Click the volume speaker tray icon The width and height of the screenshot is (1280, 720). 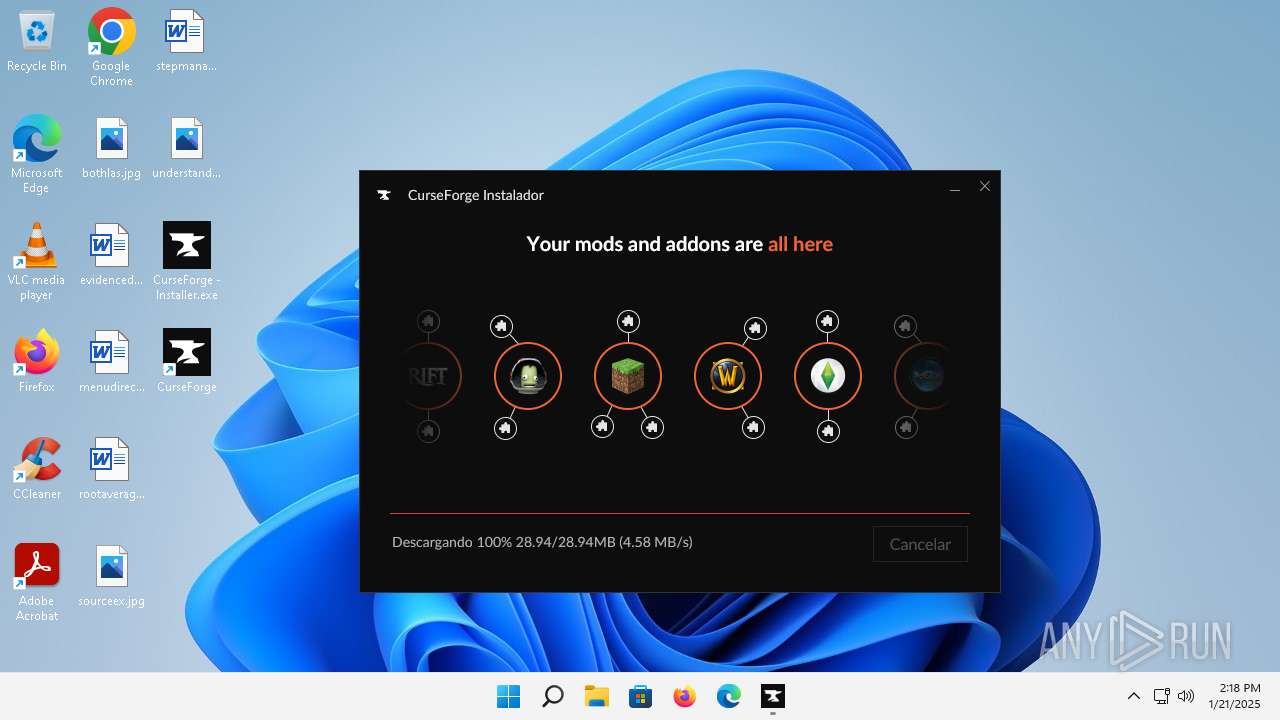coord(1187,696)
